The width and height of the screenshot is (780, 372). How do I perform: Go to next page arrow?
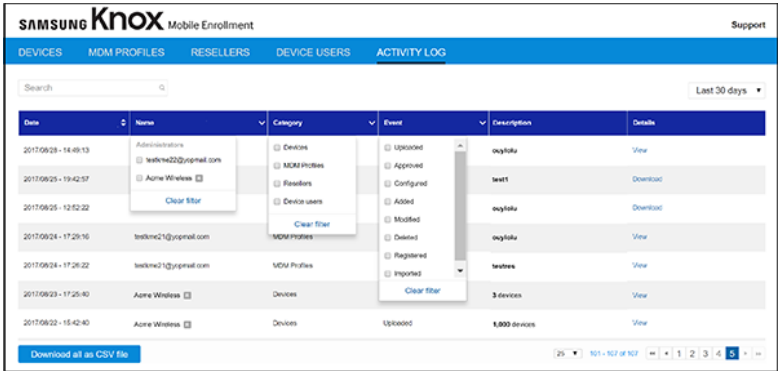click(x=745, y=354)
